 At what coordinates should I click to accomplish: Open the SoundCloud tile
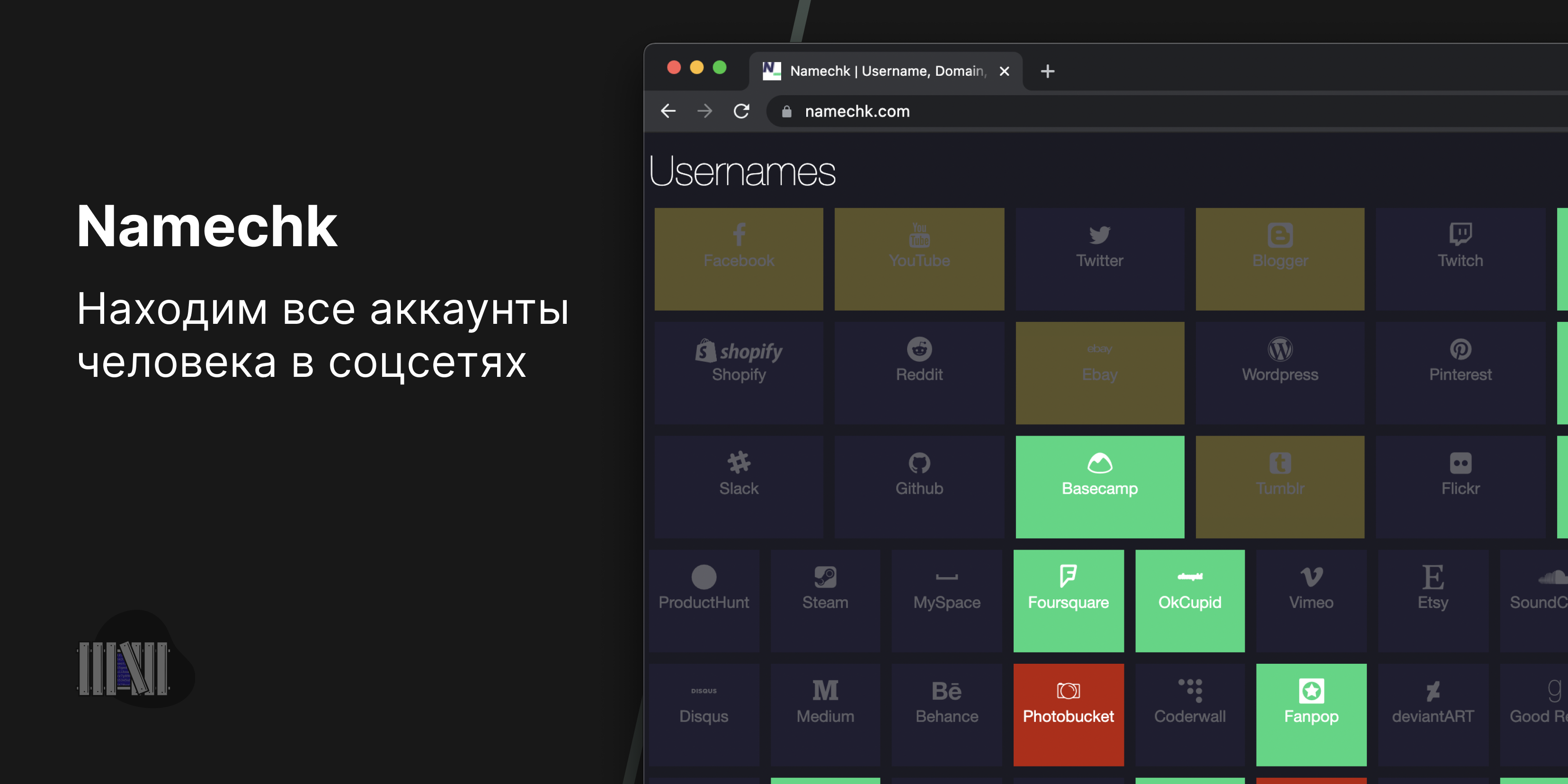point(1534,601)
